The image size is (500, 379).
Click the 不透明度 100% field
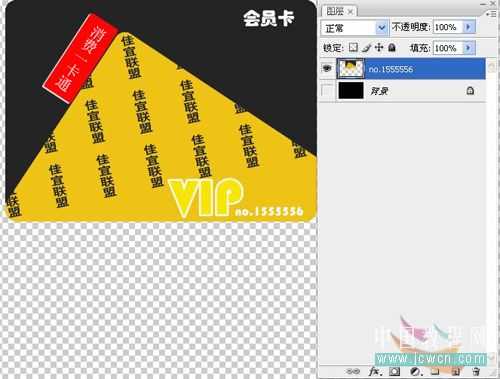[x=449, y=27]
